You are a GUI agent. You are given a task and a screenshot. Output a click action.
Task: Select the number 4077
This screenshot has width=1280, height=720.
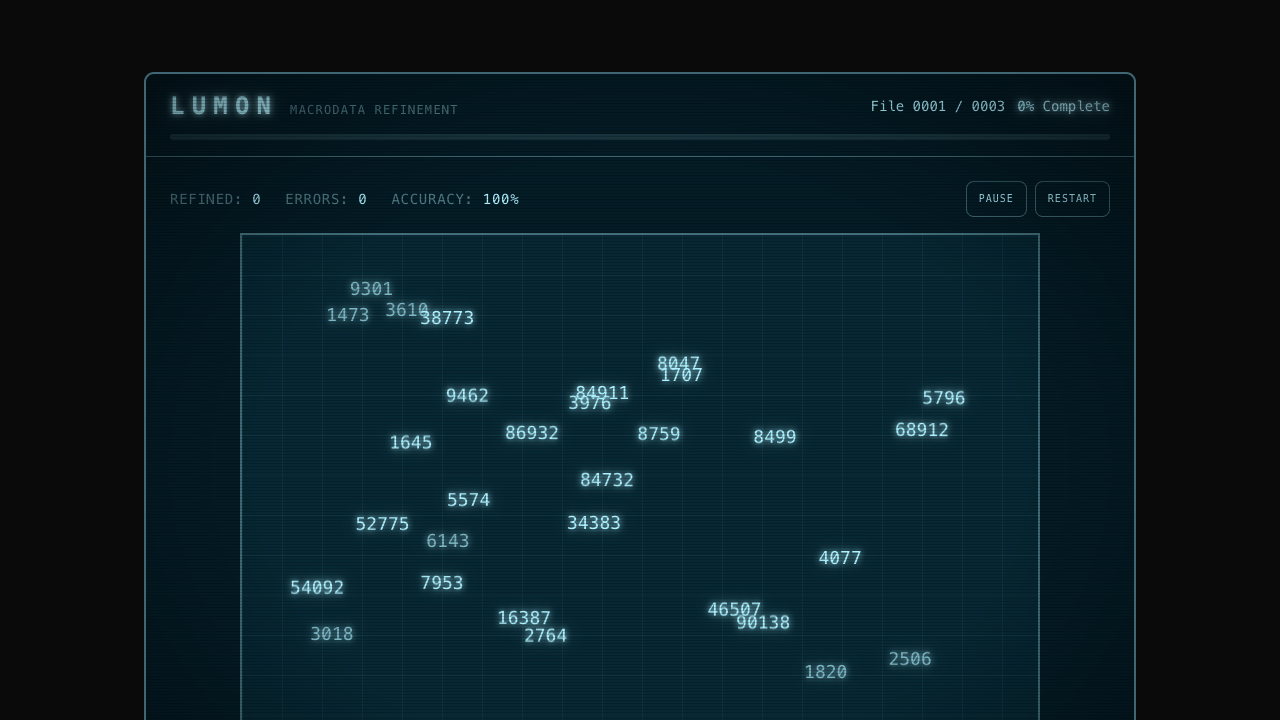840,558
